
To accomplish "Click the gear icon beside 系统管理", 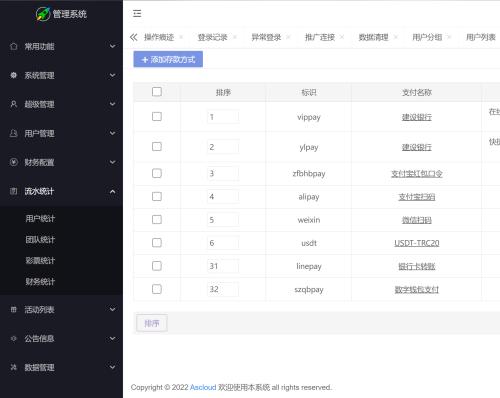I will click(x=14, y=75).
